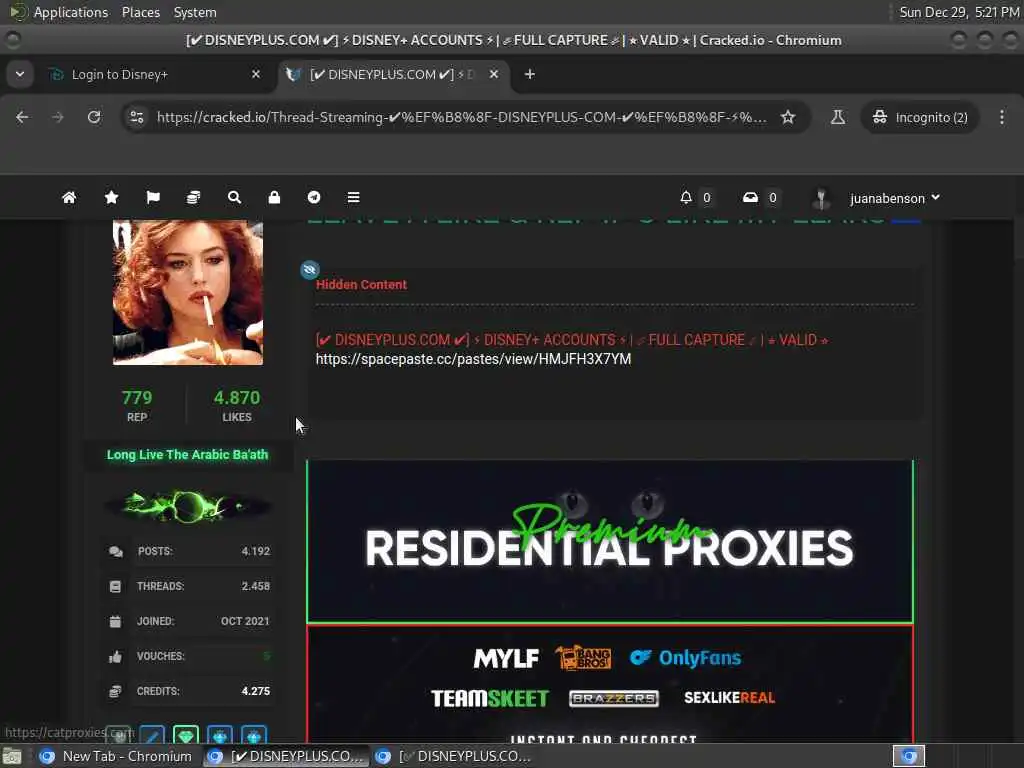1024x768 pixels.
Task: Close the DISNEYPLUS.COM tab
Action: click(494, 74)
